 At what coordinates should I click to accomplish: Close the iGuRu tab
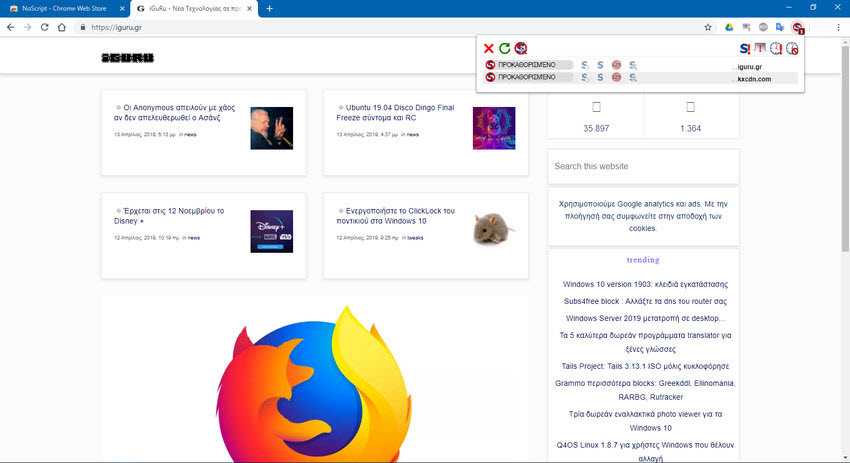point(249,9)
